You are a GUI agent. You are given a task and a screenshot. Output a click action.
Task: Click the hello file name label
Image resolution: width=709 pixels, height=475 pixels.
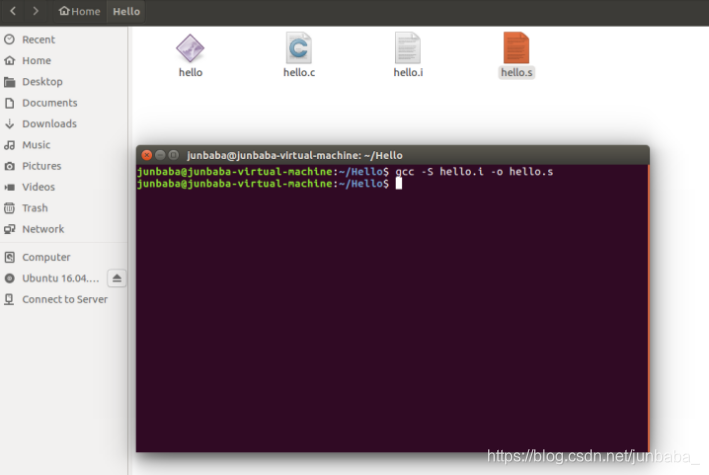click(190, 72)
